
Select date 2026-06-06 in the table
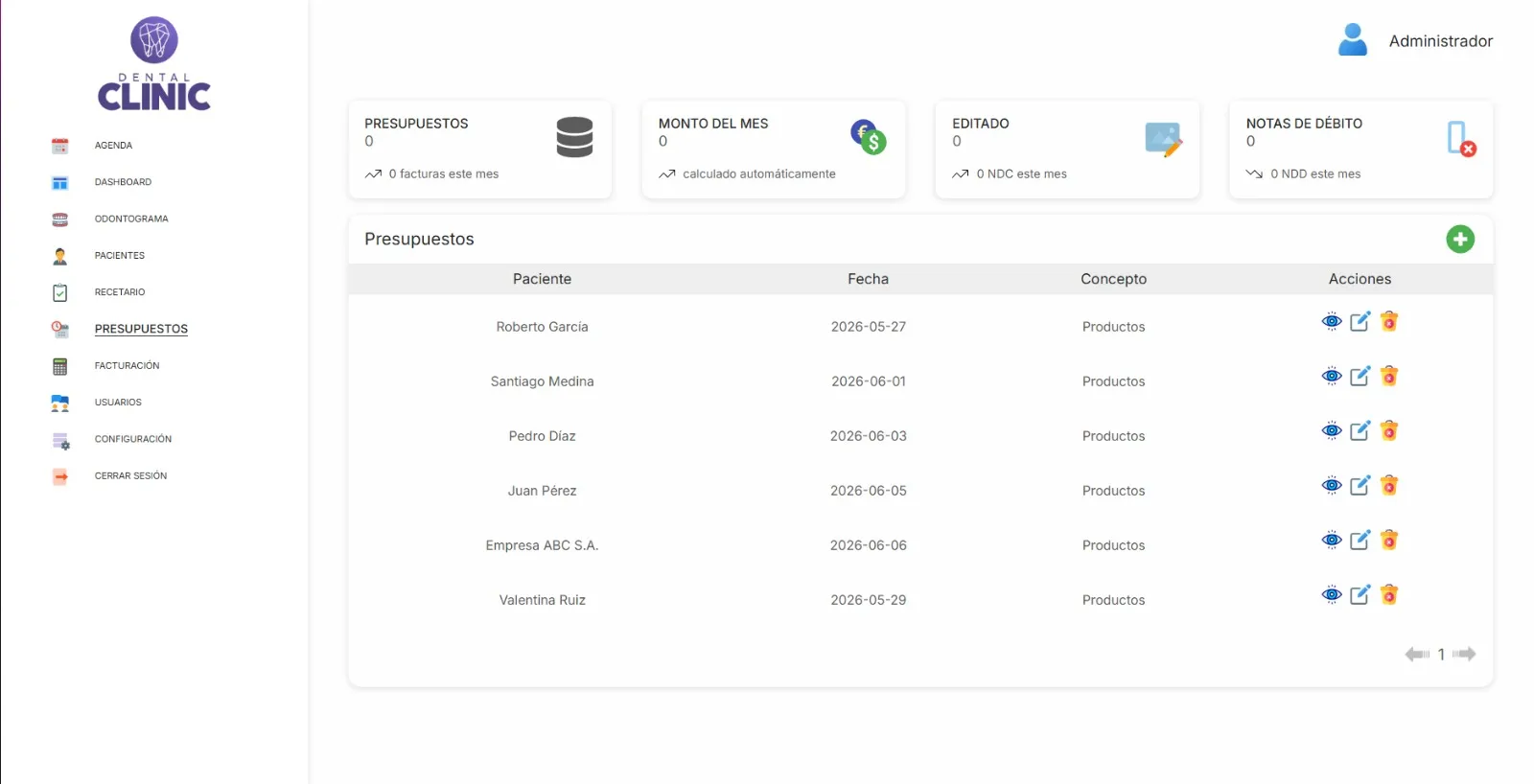tap(869, 545)
